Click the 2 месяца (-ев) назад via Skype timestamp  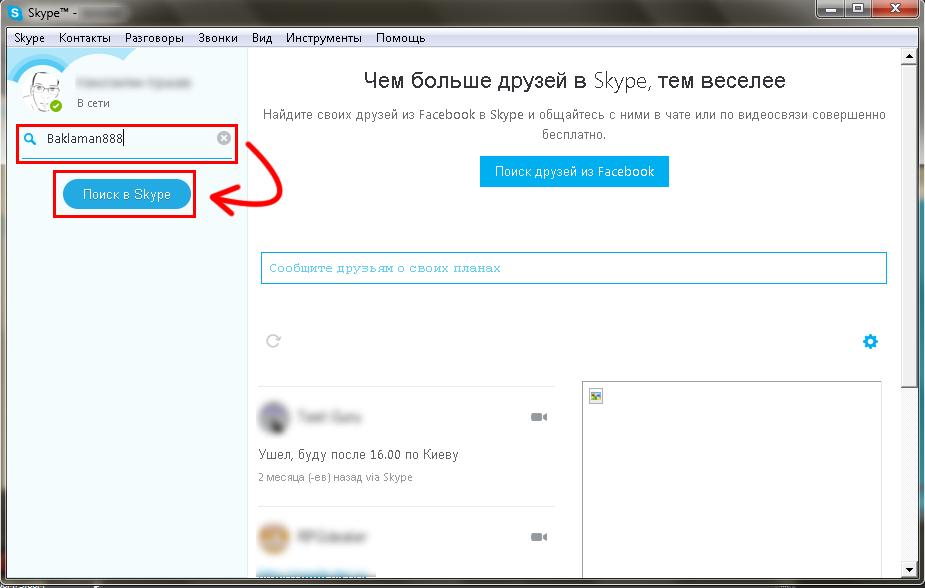pos(335,477)
